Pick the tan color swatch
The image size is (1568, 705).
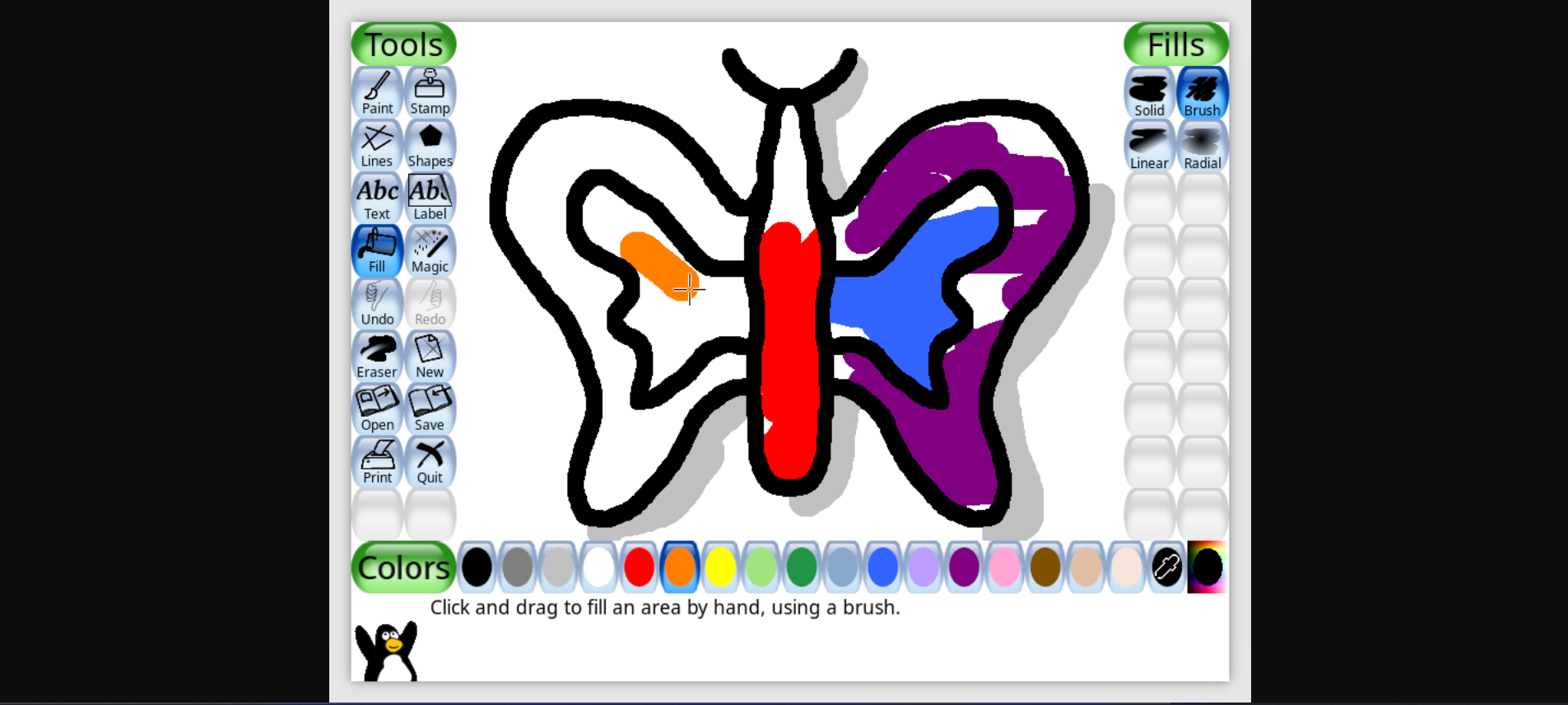[1086, 567]
